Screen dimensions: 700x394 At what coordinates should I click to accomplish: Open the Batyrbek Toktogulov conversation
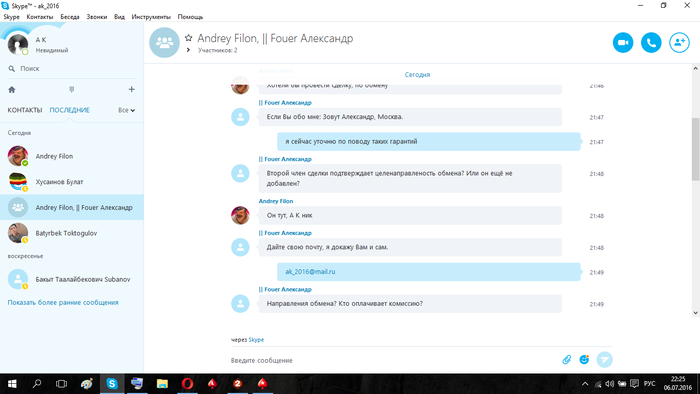point(71,233)
